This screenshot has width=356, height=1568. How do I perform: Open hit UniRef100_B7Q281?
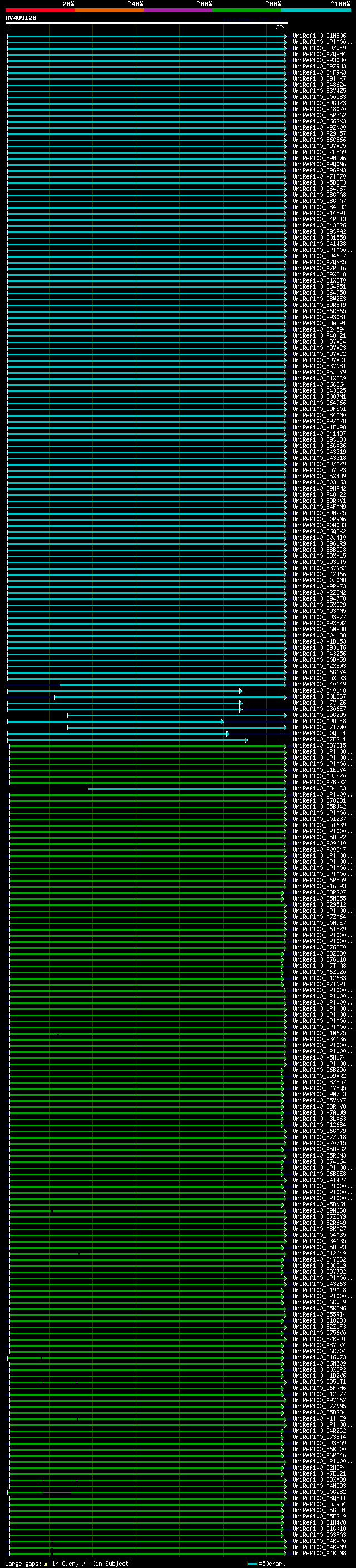coord(319,801)
